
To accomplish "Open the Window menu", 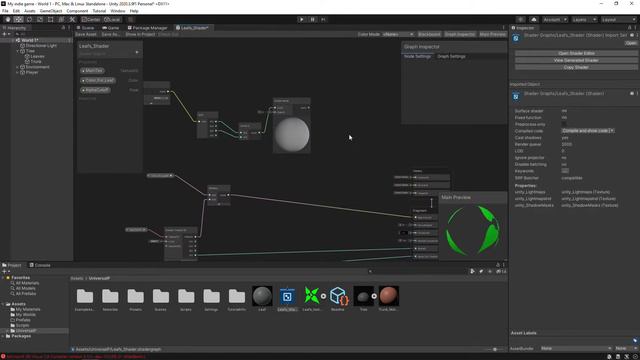I will tap(118, 11).
